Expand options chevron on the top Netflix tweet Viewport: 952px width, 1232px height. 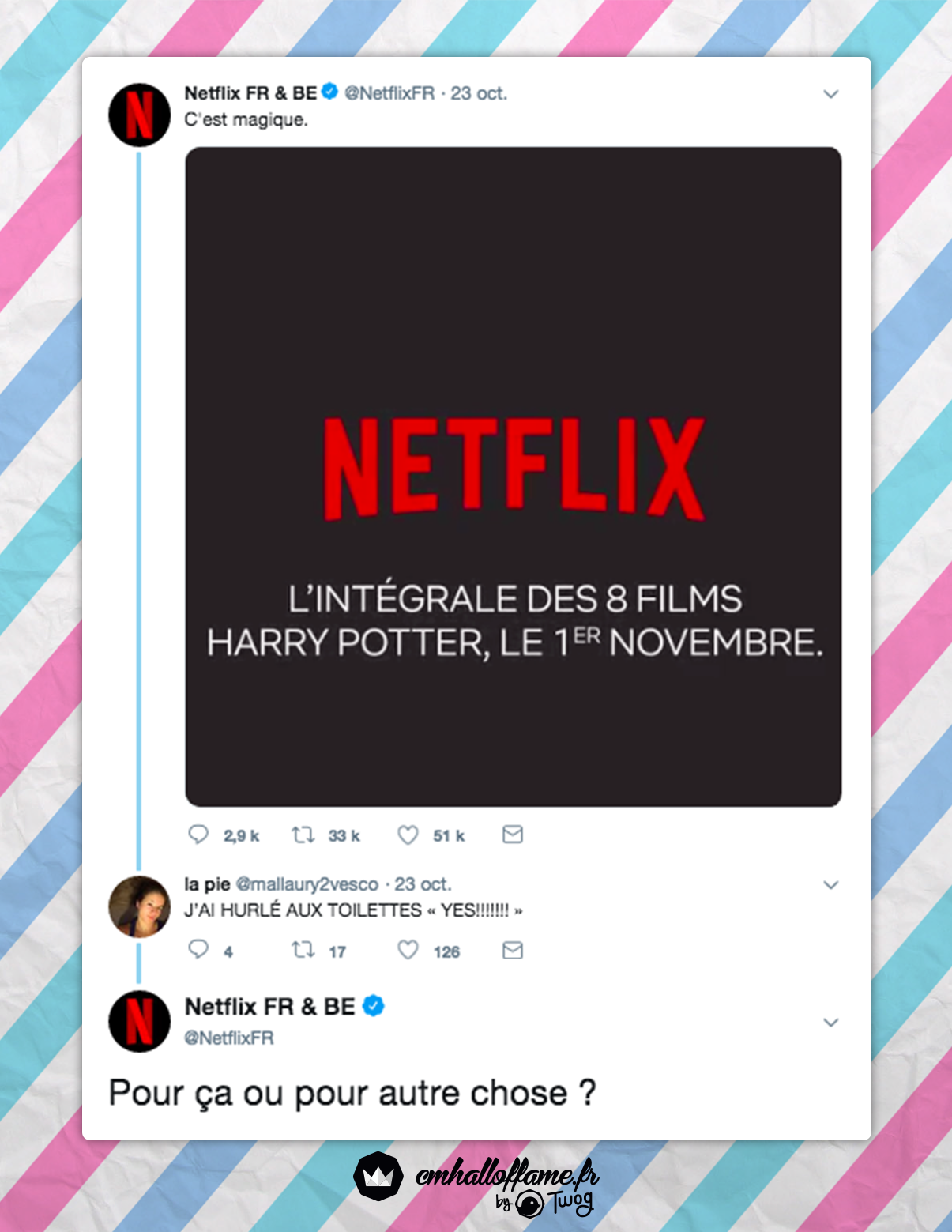(830, 94)
